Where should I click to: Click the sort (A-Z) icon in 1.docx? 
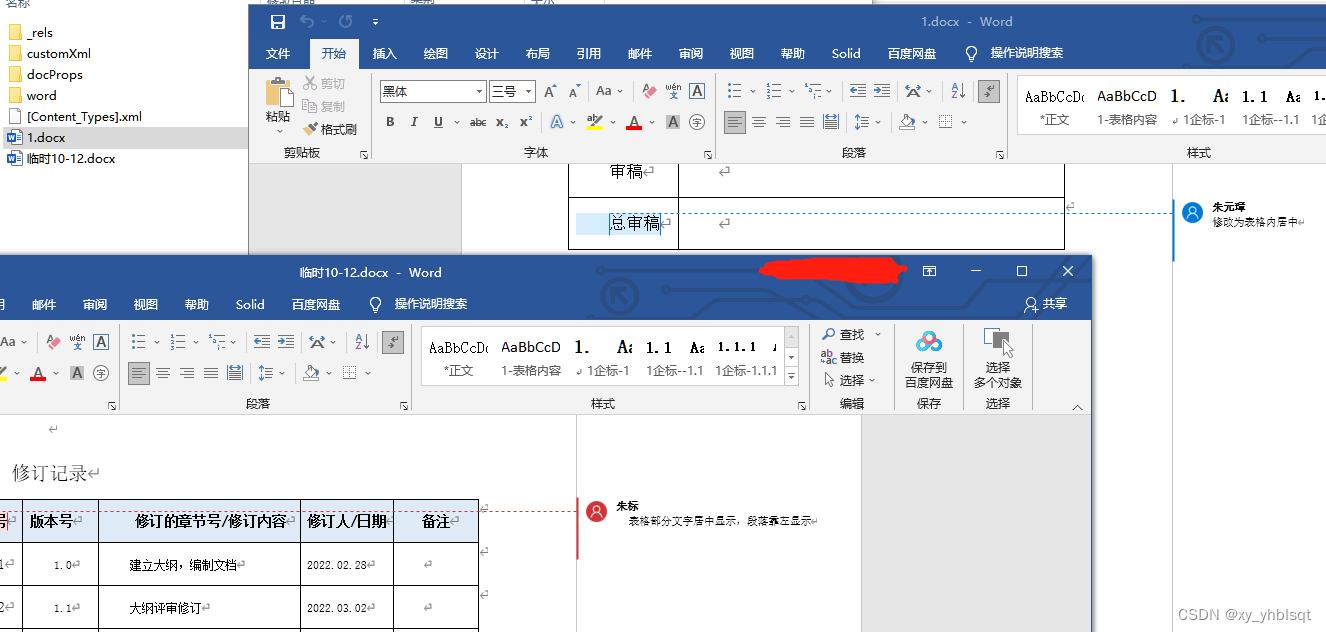tap(957, 91)
